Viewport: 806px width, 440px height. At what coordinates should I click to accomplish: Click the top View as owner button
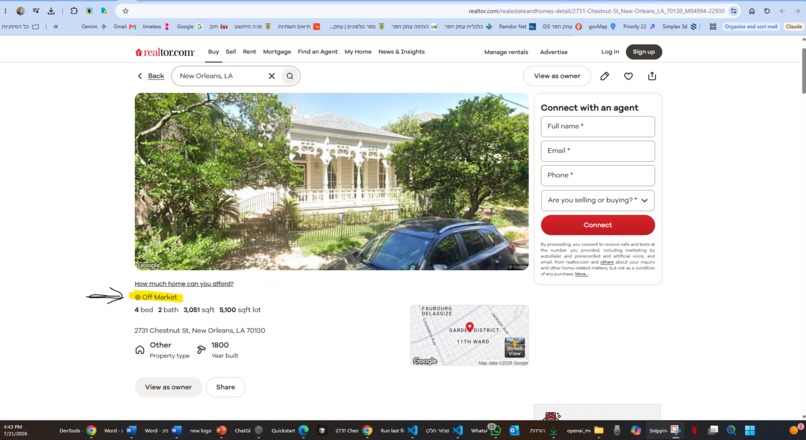click(557, 76)
